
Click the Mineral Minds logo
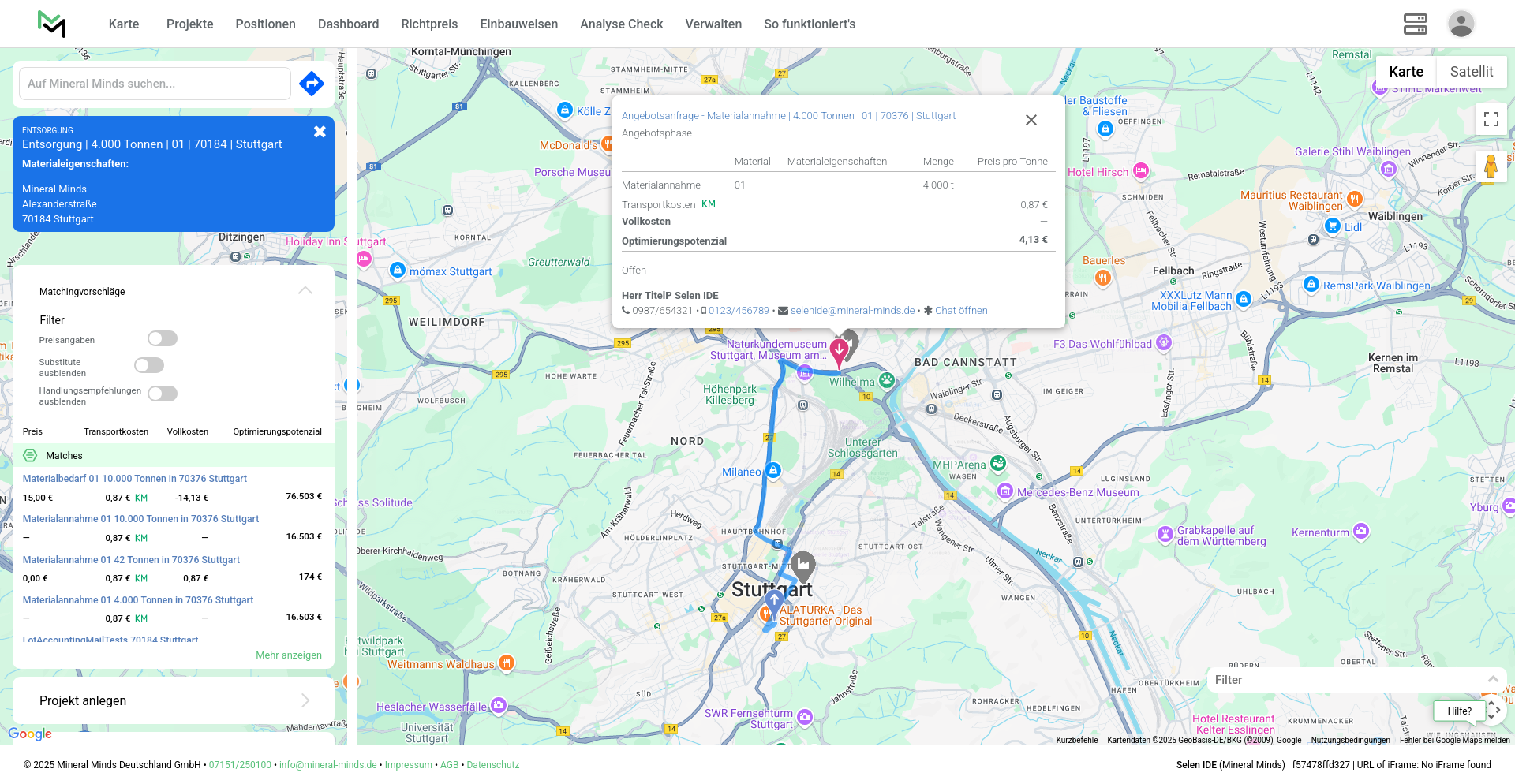point(52,24)
